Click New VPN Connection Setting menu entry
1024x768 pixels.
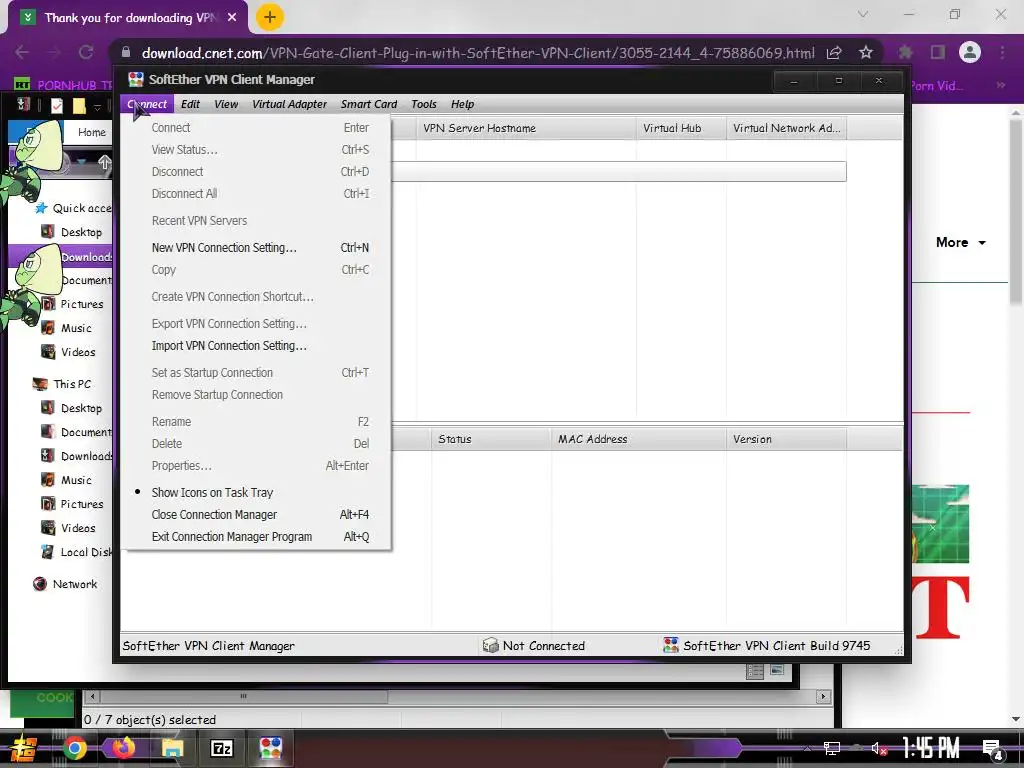tap(259, 248)
